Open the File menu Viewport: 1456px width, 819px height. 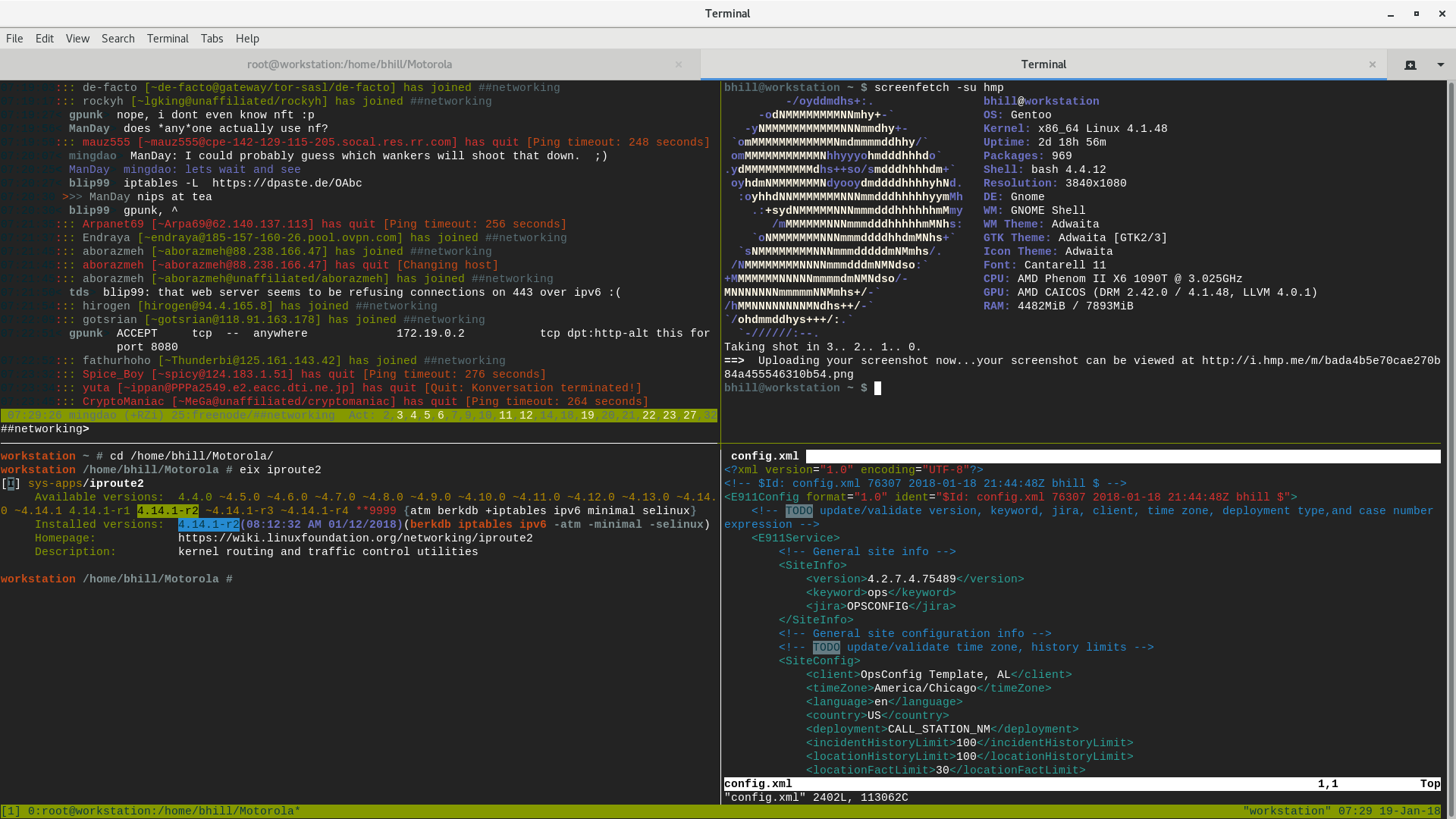point(14,39)
